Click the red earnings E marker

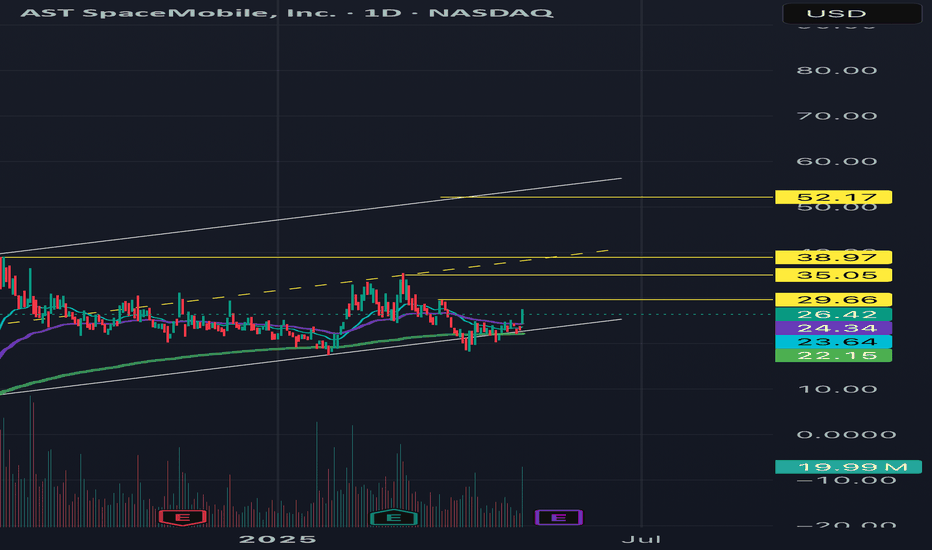coord(182,517)
